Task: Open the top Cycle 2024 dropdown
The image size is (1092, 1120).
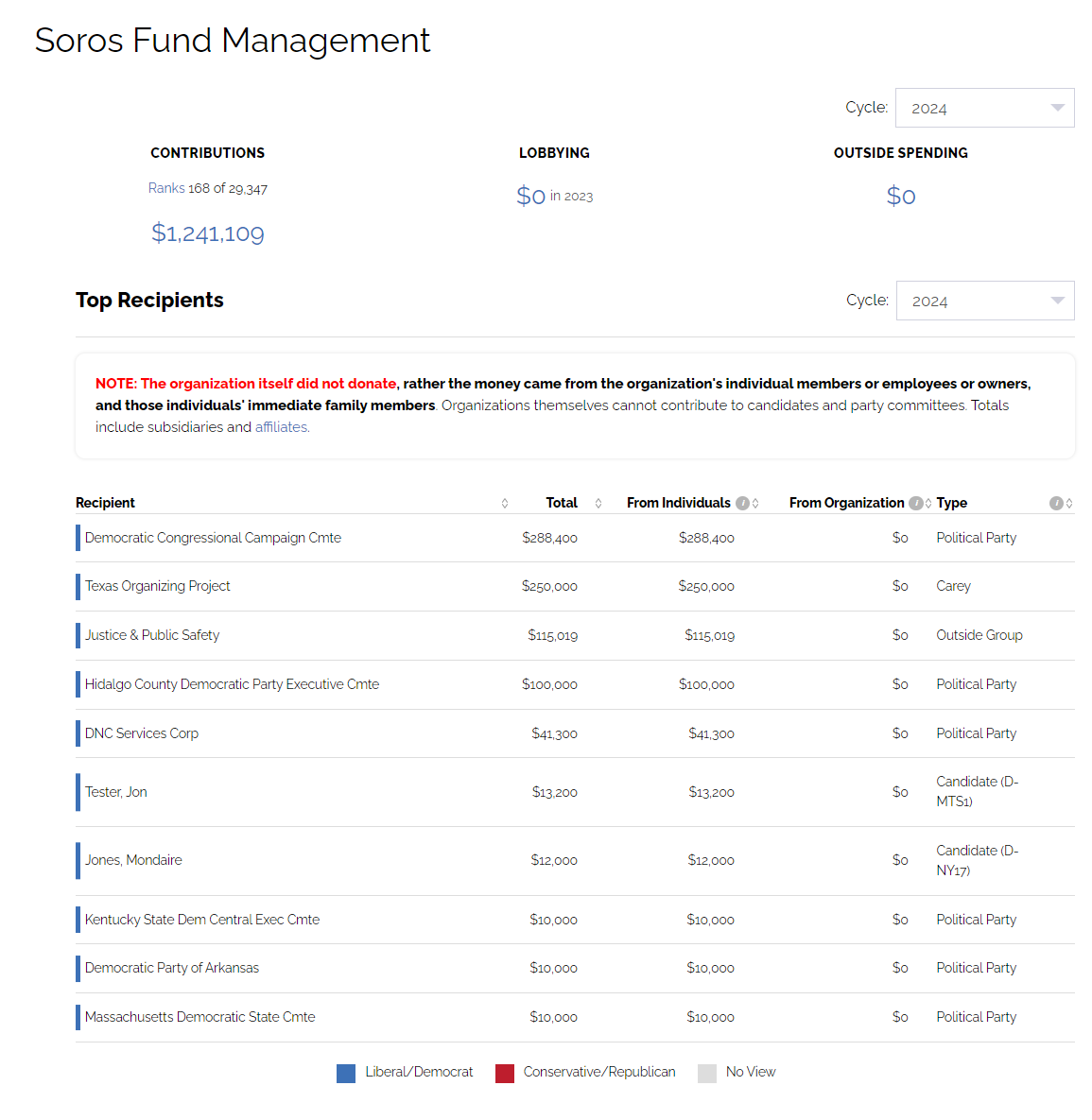Action: click(x=984, y=108)
